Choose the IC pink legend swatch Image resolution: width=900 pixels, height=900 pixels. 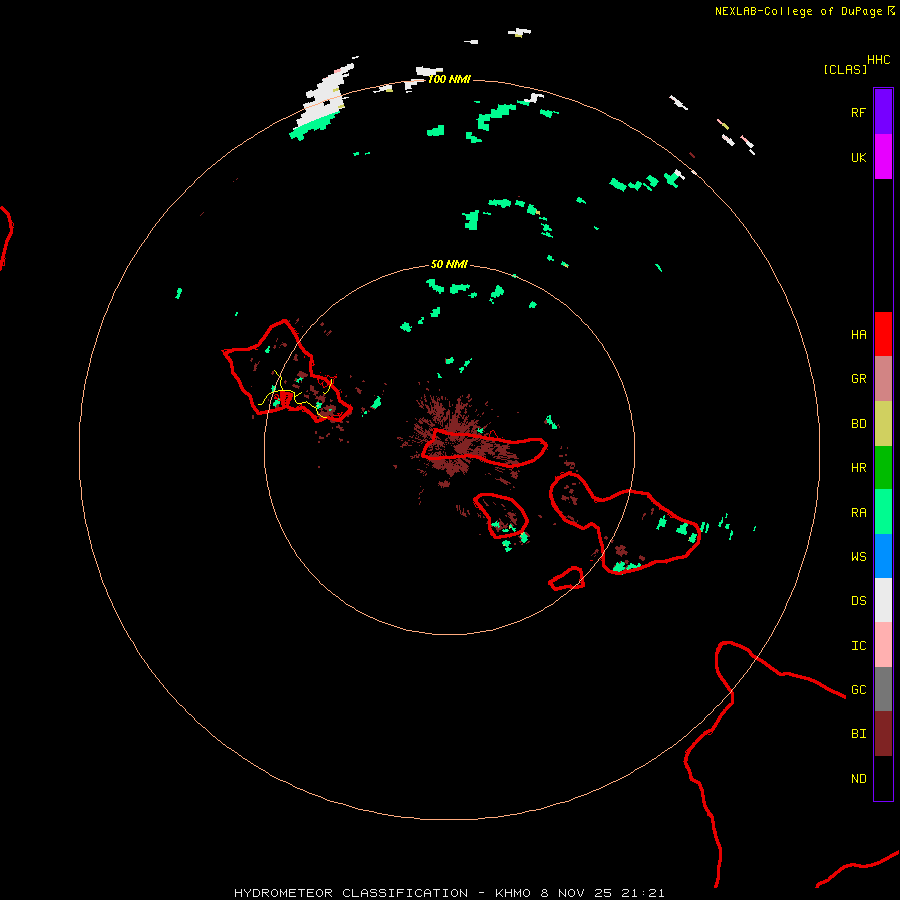click(883, 645)
